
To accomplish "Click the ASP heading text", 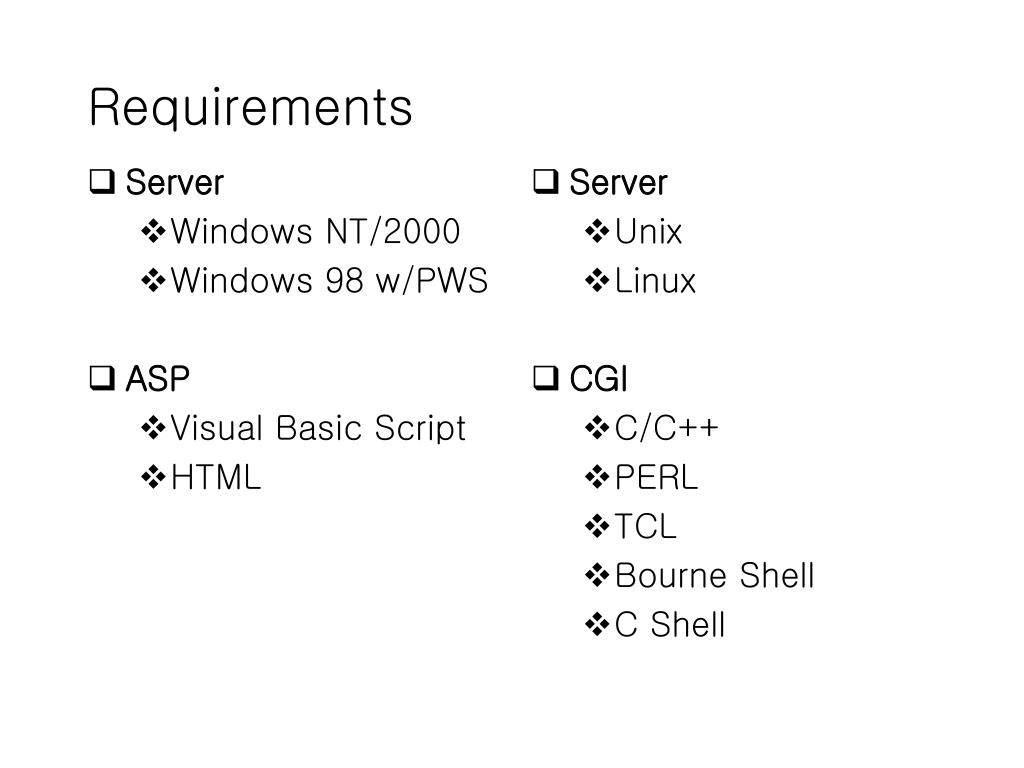I will pyautogui.click(x=157, y=379).
